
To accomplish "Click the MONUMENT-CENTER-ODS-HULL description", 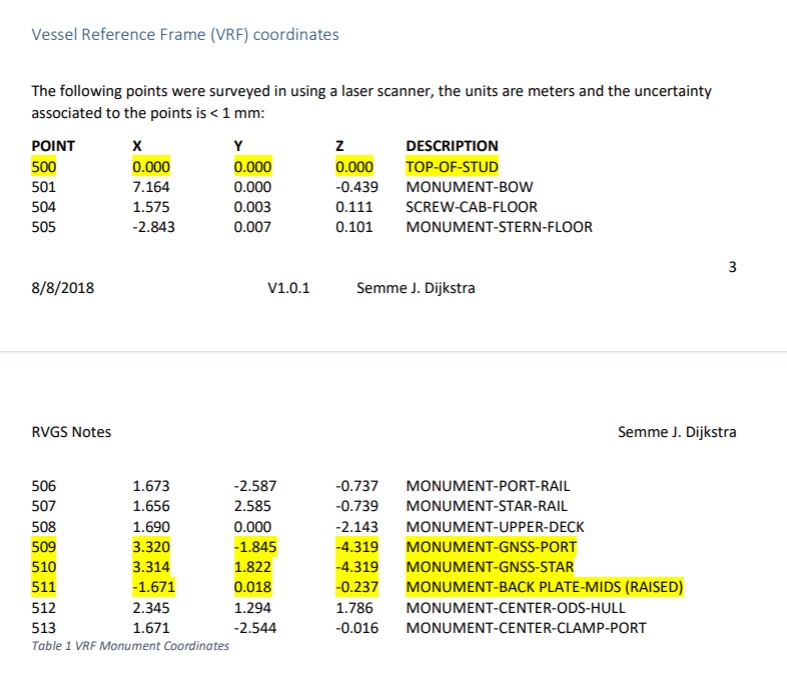I will pyautogui.click(x=515, y=607).
